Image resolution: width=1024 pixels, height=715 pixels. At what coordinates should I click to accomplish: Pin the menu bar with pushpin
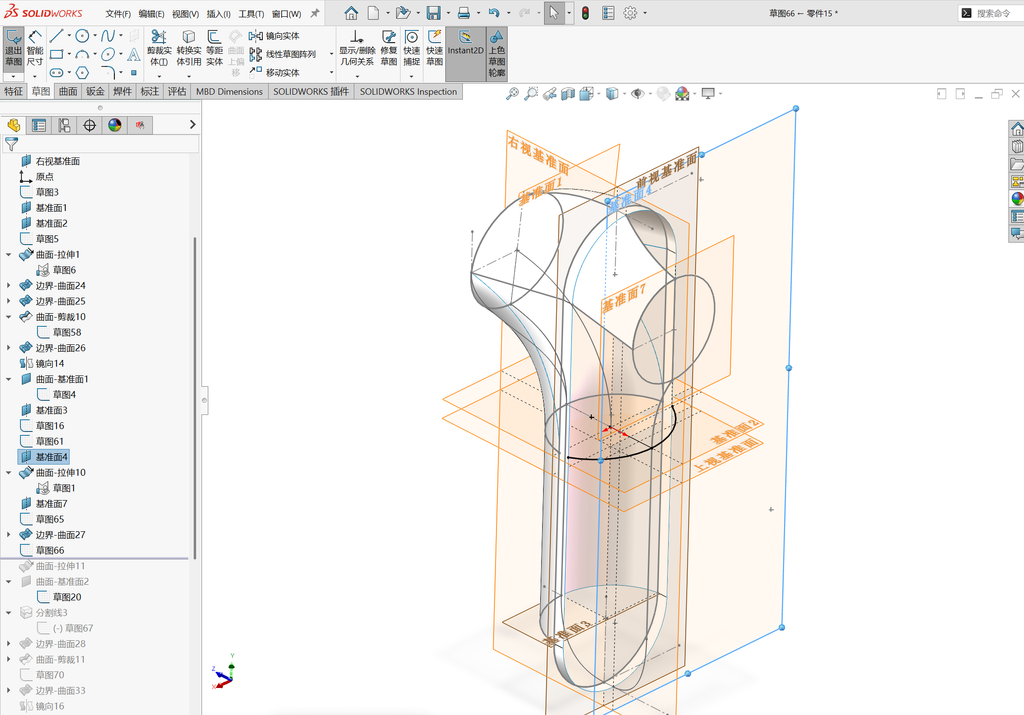point(315,13)
